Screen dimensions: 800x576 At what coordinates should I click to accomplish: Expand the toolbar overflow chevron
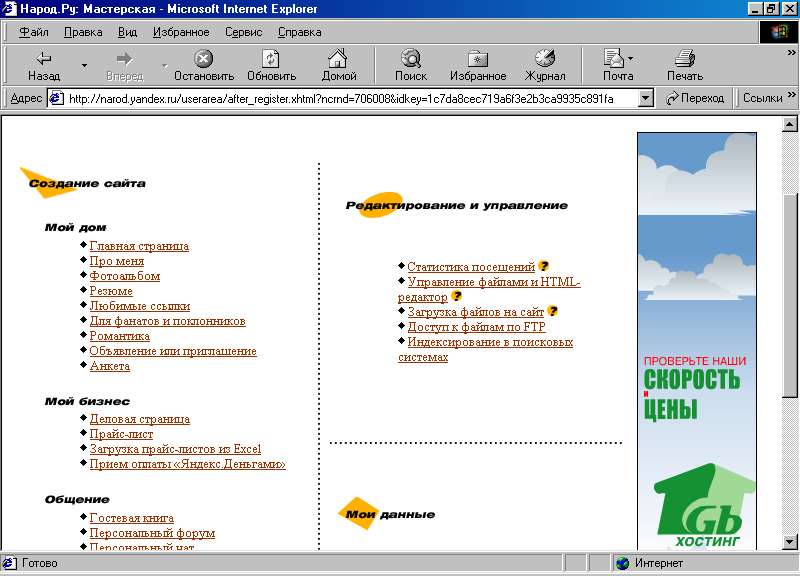[x=791, y=53]
